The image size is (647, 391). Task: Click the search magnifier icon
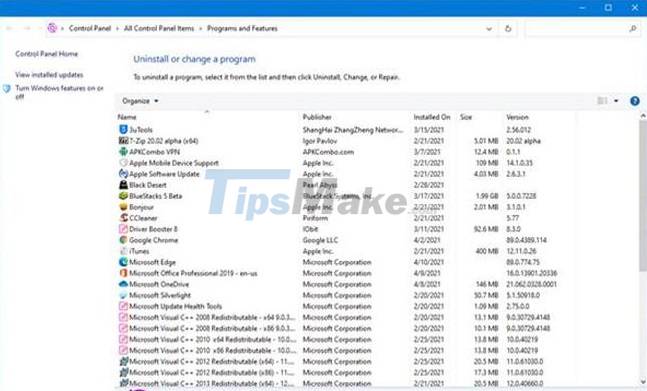click(633, 28)
